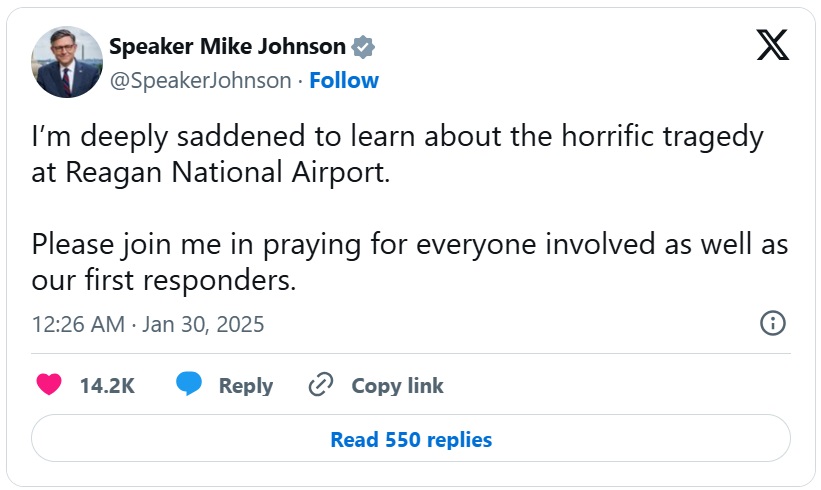
Task: Open Speaker Mike Johnson's profile photo
Action: click(x=67, y=62)
